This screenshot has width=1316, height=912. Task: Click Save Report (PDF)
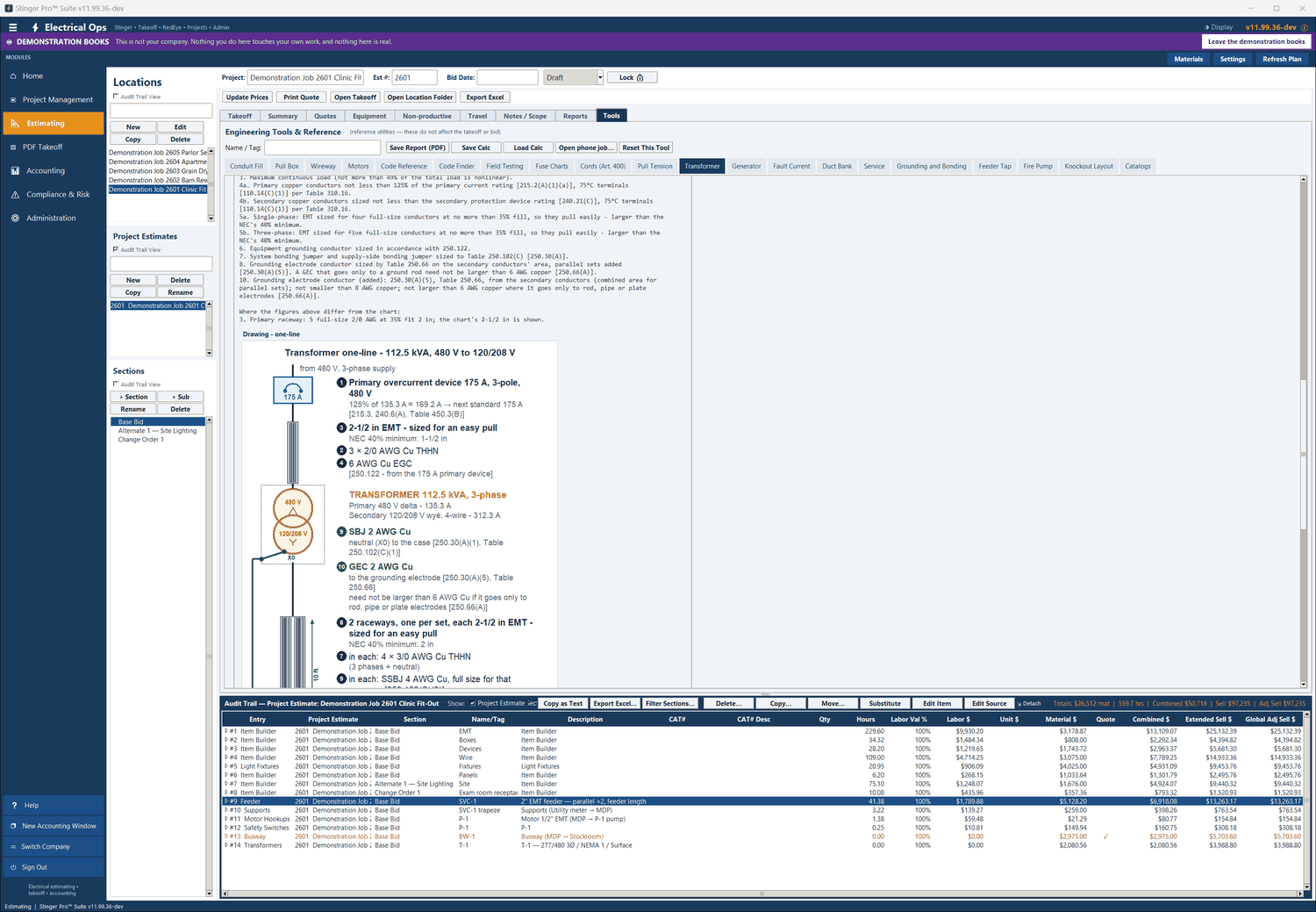pos(418,147)
